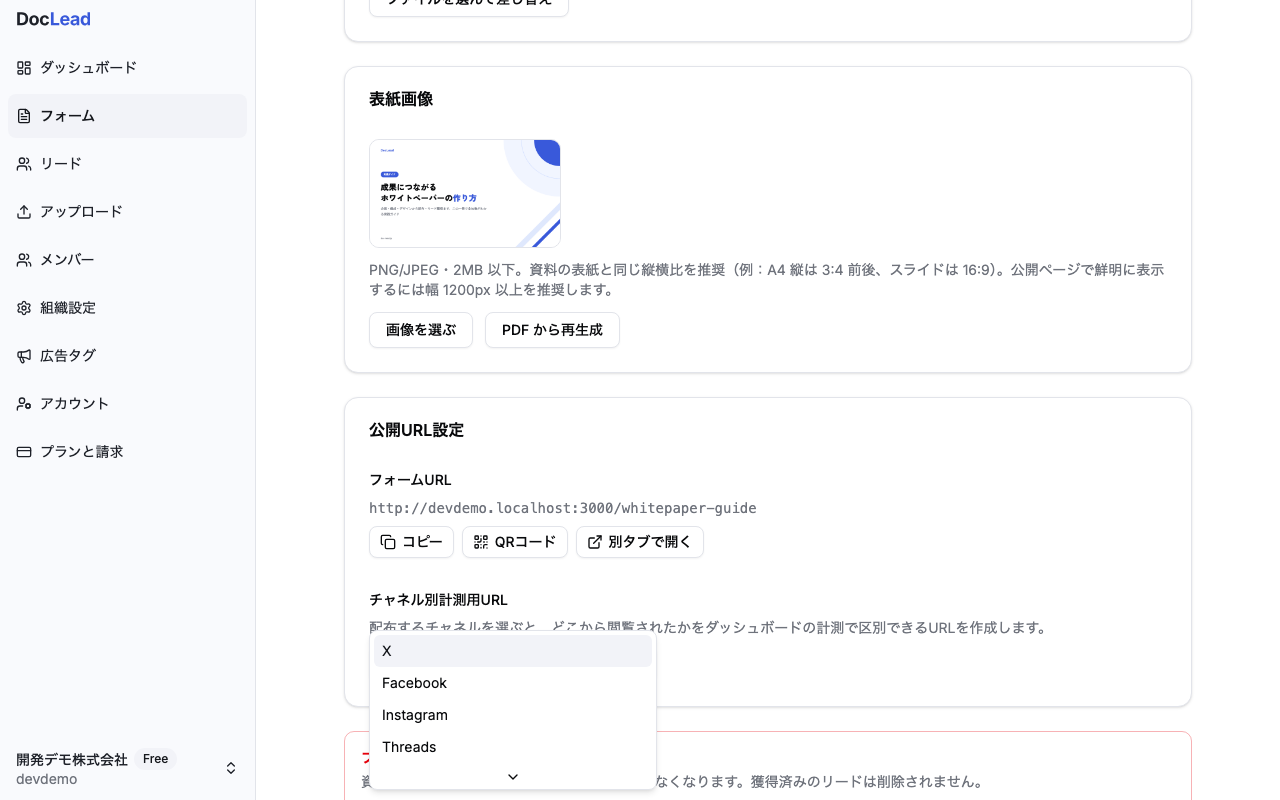1280x800 pixels.
Task: Click the 公開URL設定 section heading
Action: [x=416, y=430]
